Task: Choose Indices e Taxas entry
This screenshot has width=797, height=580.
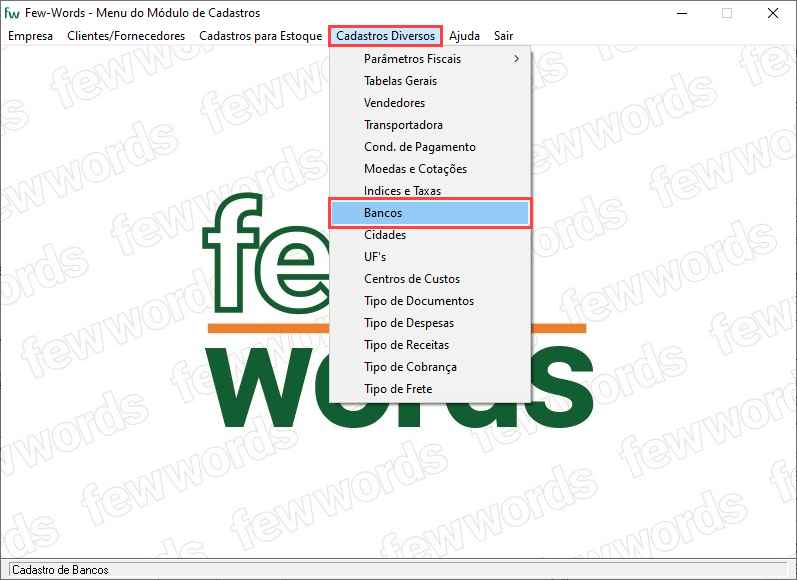Action: pos(430,191)
